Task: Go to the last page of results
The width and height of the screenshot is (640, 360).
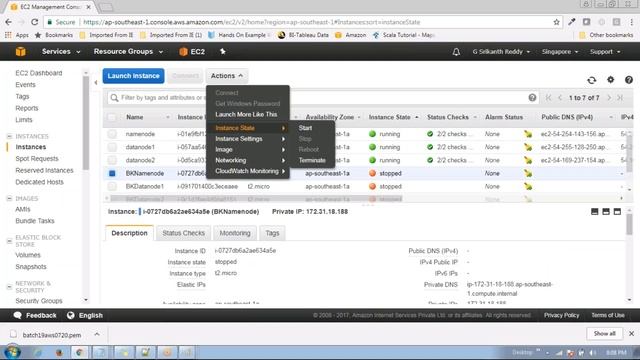Action: (x=620, y=98)
